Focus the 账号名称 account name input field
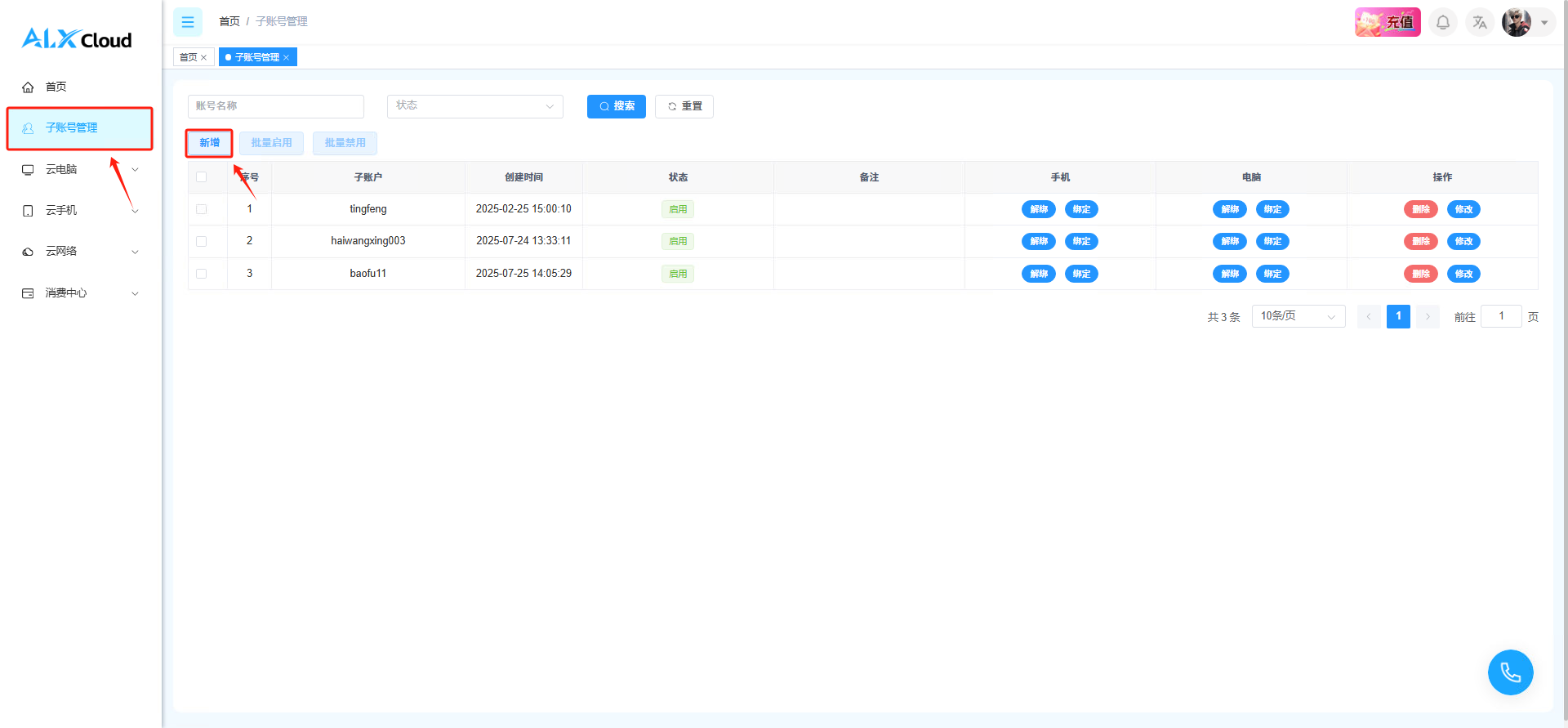Screen dimensions: 1568x728 [275, 106]
